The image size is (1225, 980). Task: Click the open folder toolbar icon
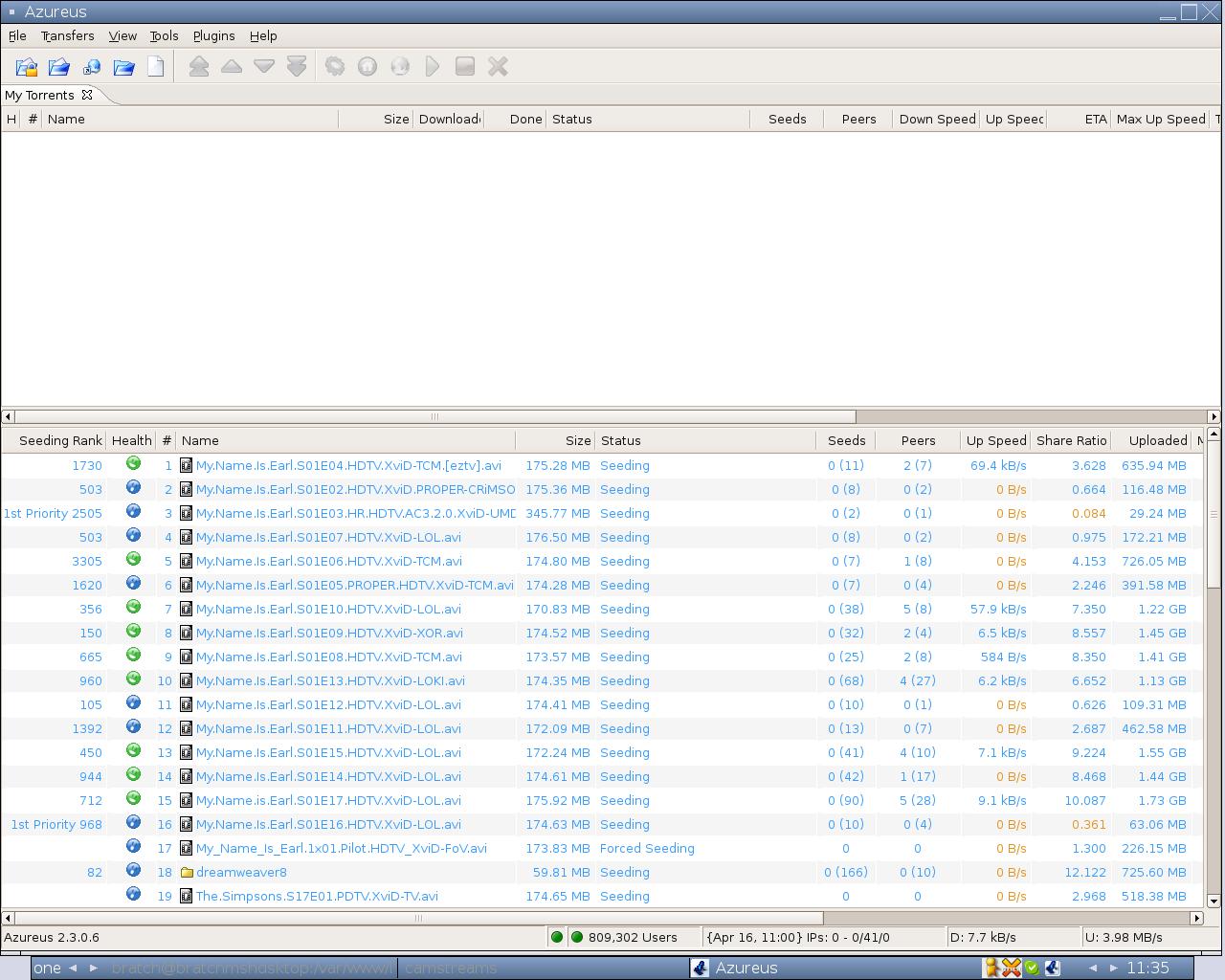[x=124, y=67]
